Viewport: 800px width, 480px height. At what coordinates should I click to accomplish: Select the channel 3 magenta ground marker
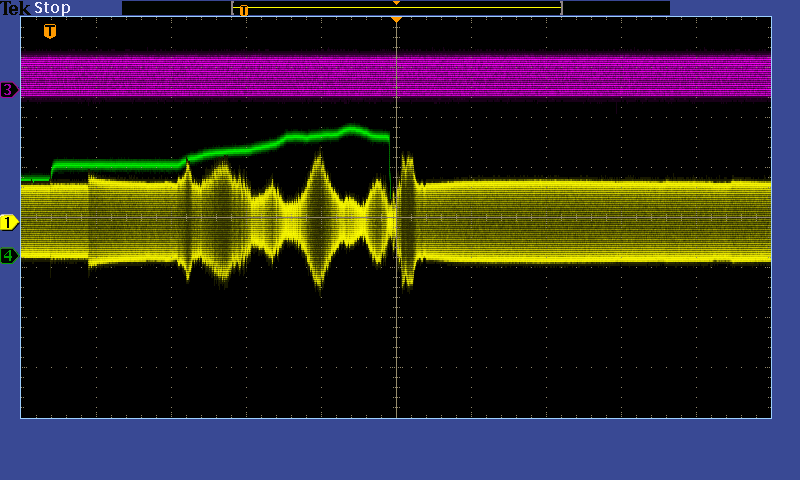click(x=9, y=90)
